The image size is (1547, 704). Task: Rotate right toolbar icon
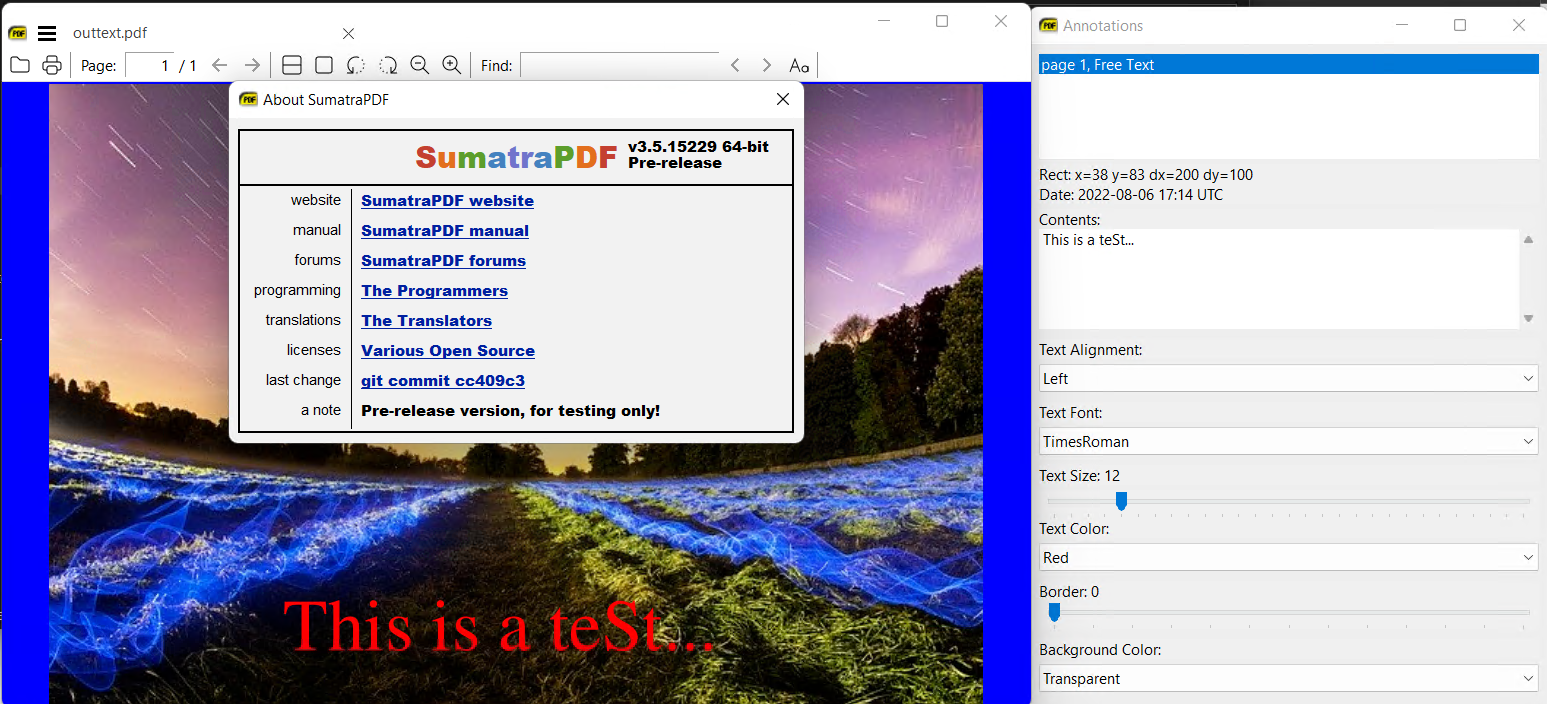tap(388, 65)
